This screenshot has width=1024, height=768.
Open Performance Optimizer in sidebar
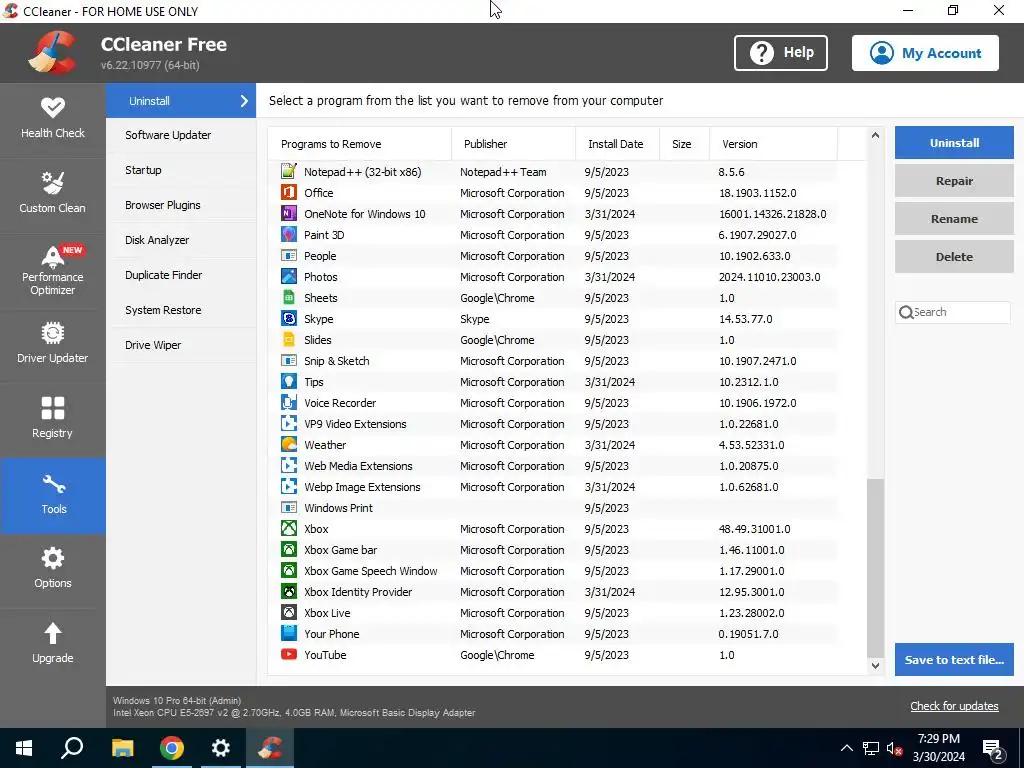point(52,269)
